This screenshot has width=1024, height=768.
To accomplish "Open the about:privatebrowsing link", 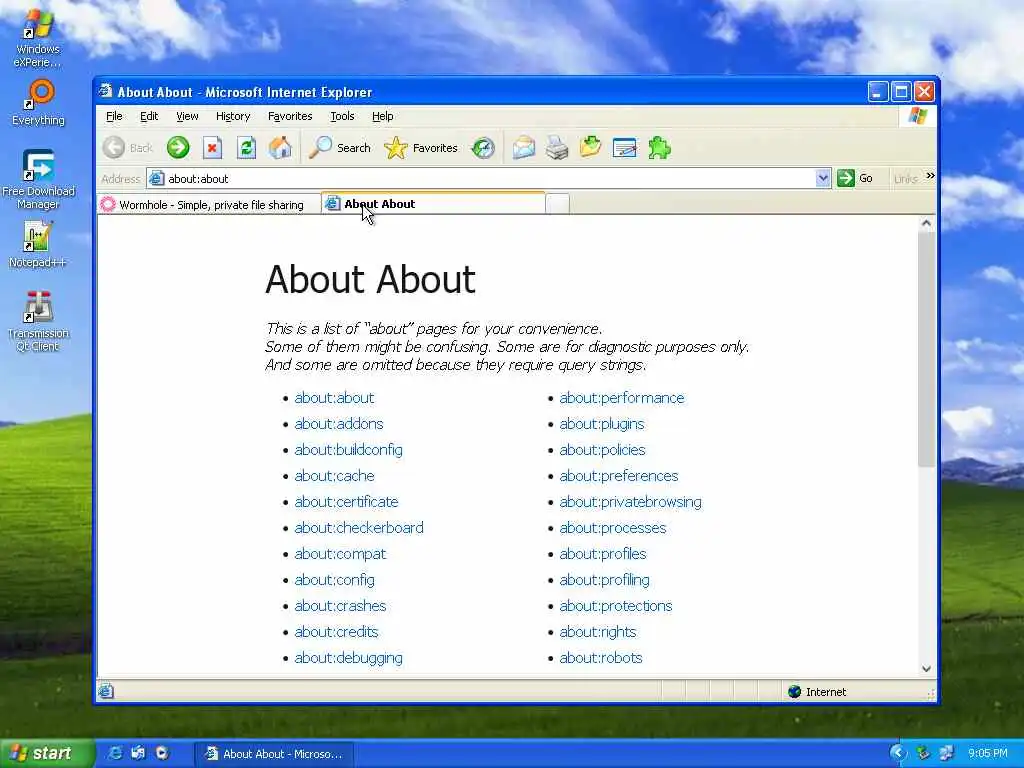I will [x=631, y=502].
